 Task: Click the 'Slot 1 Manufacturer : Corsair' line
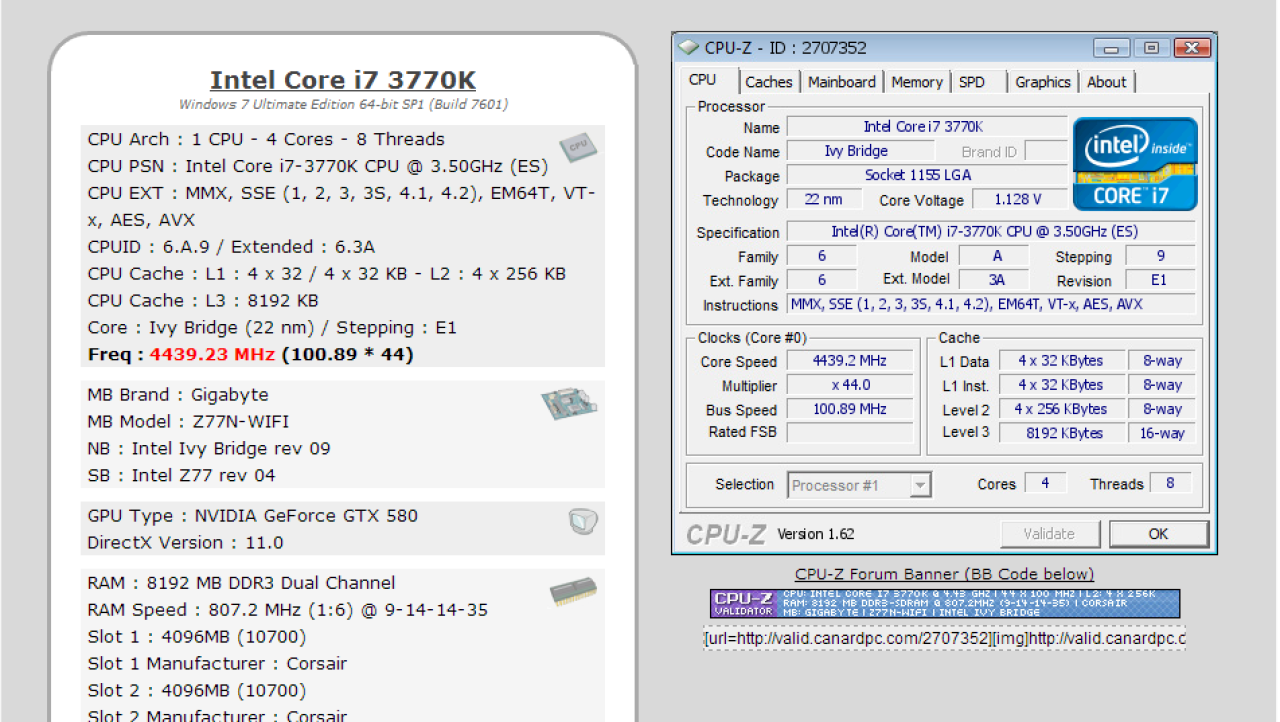(x=217, y=664)
